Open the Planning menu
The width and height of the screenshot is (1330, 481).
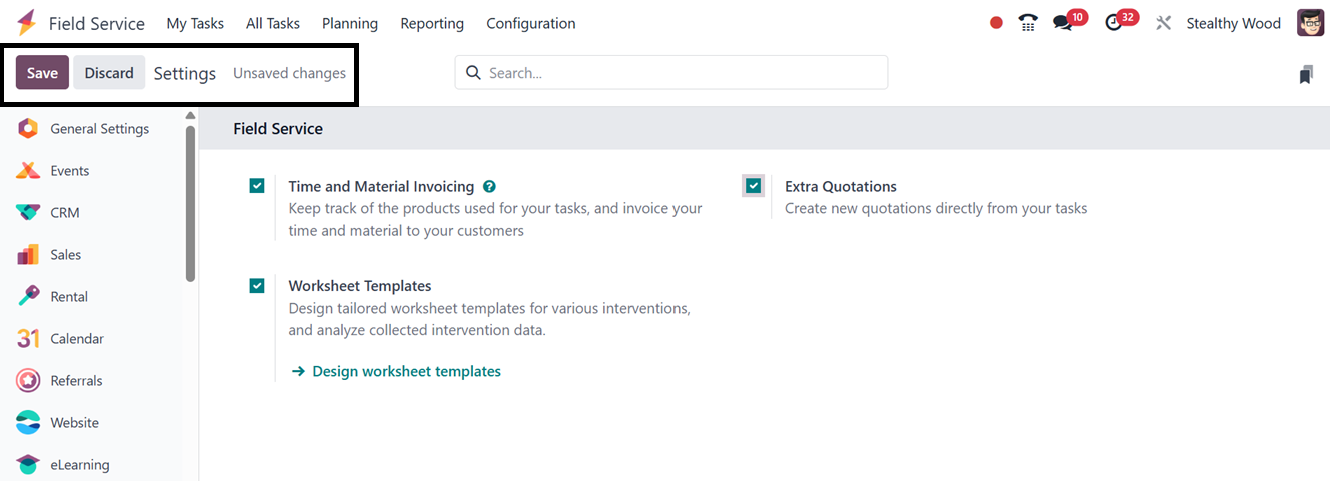click(x=350, y=23)
